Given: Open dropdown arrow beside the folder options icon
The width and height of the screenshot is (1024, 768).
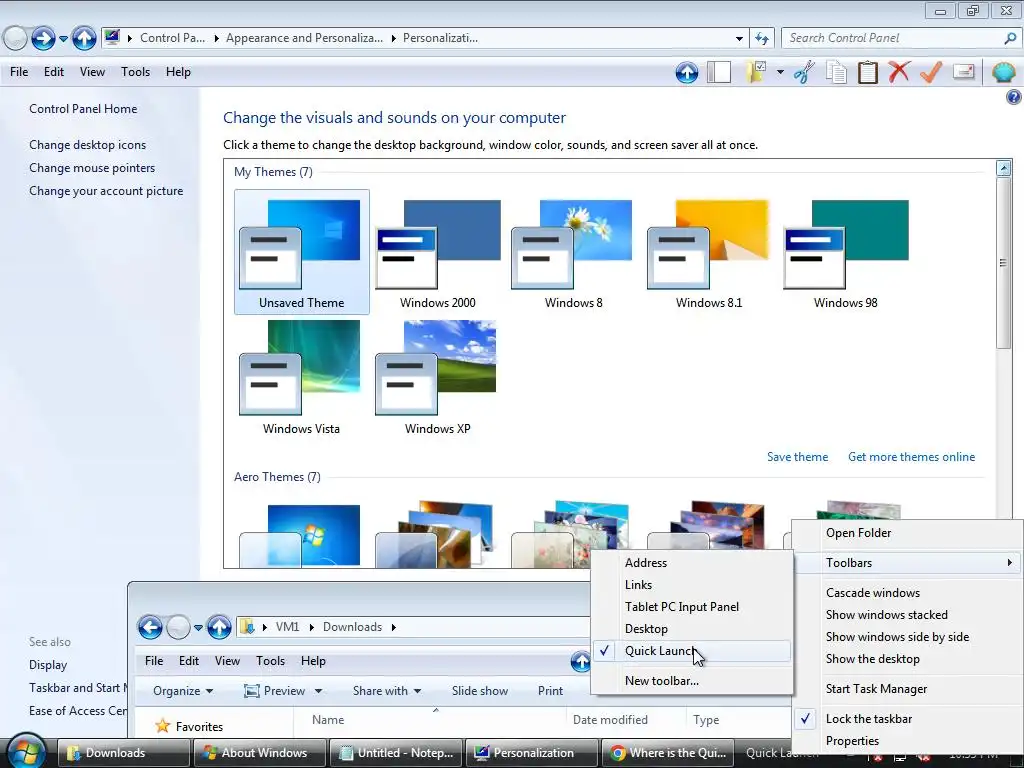Looking at the screenshot, I should 780,72.
